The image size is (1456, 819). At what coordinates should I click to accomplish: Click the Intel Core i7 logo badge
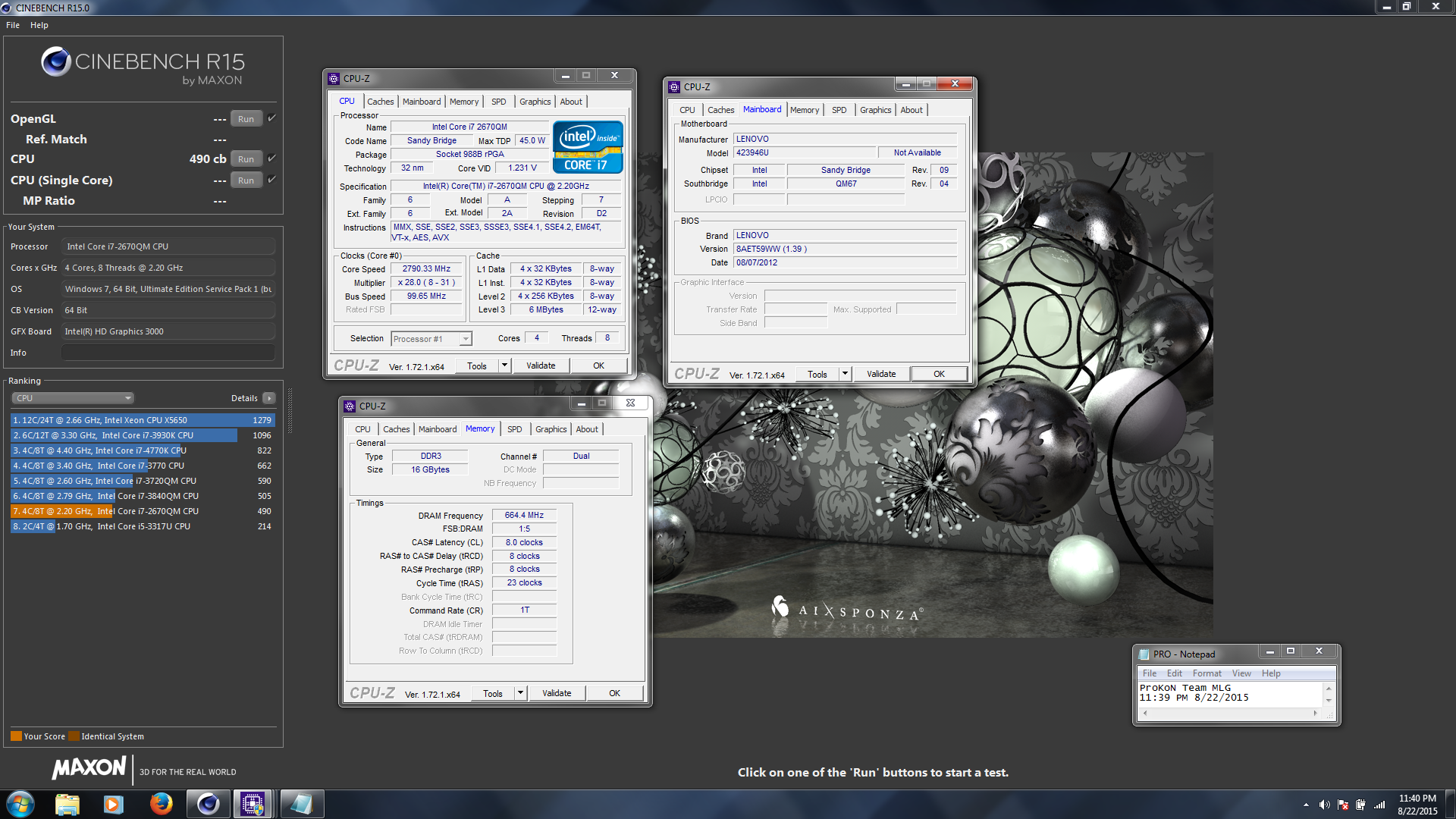(588, 147)
